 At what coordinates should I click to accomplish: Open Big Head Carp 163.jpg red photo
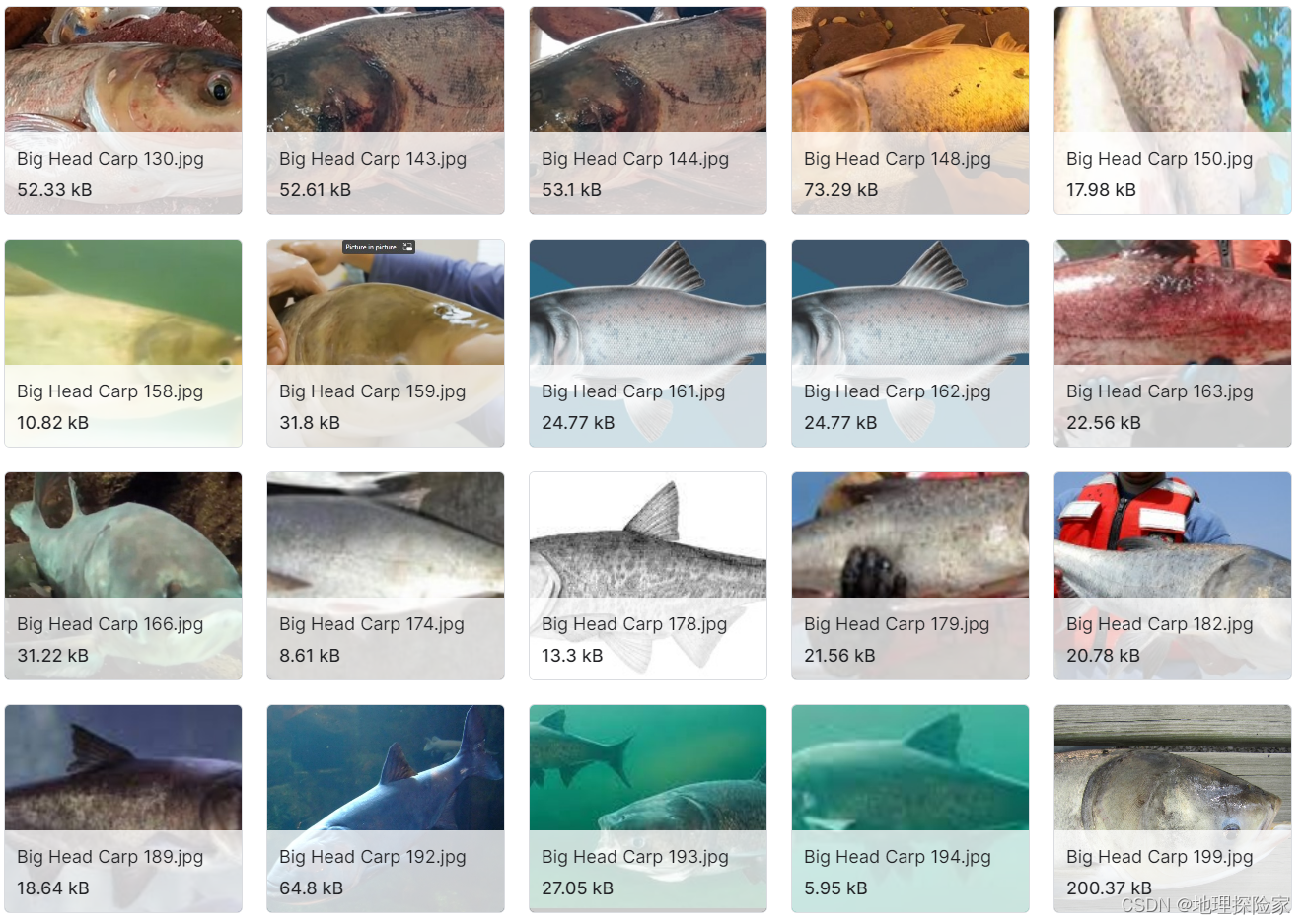pos(1173,343)
